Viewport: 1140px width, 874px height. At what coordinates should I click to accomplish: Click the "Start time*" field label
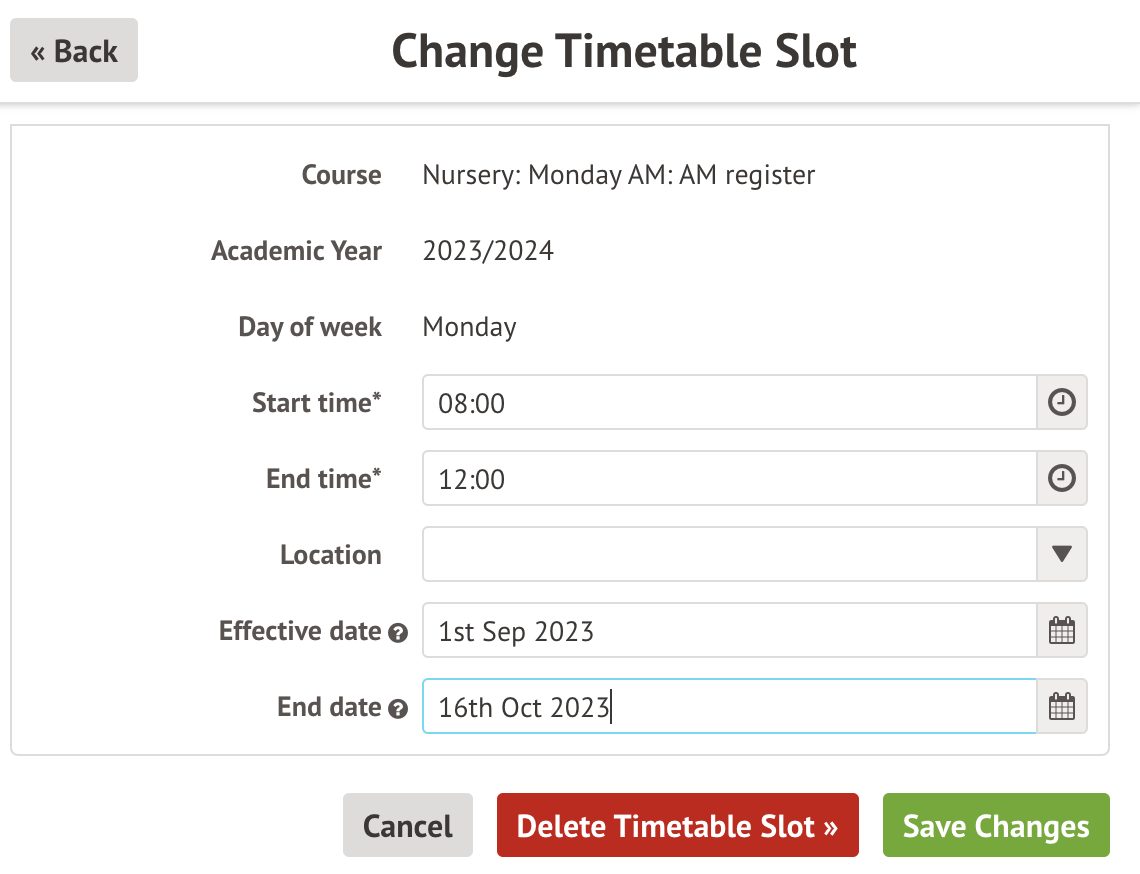coord(316,403)
